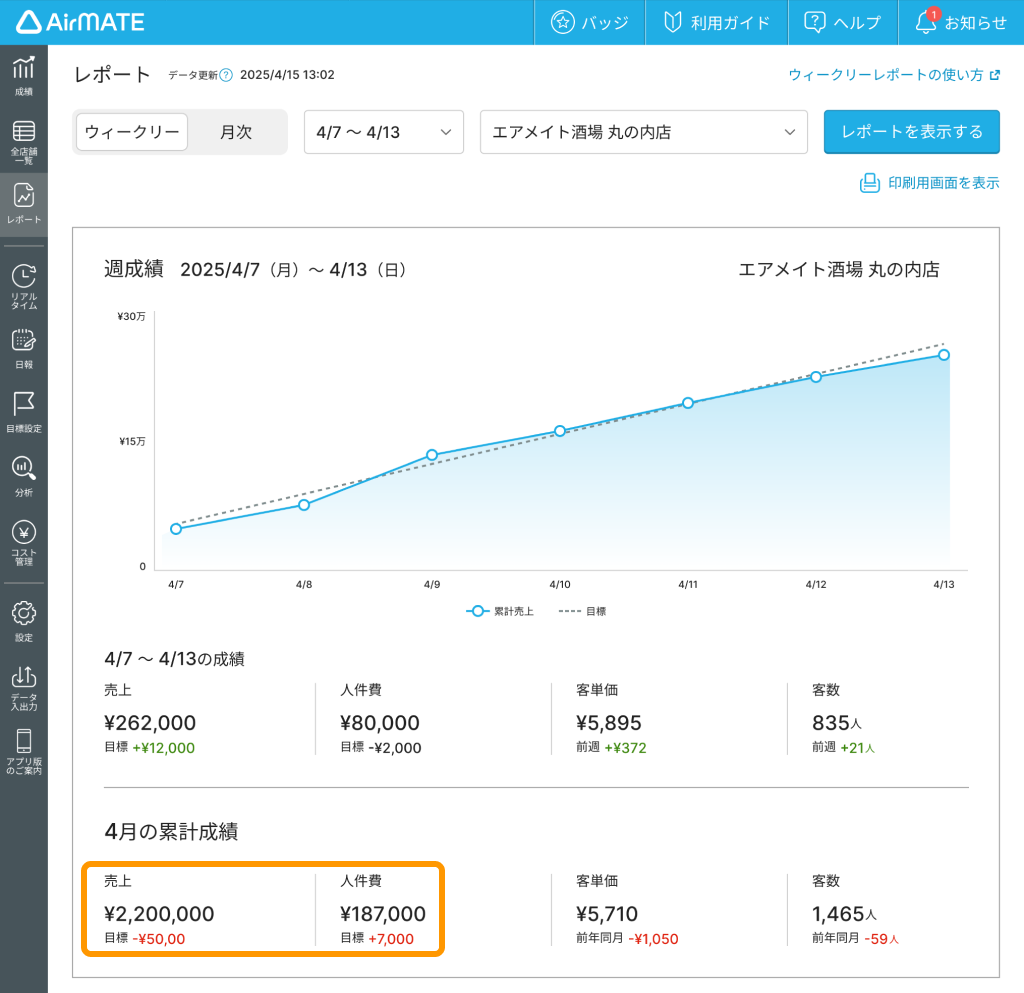Click the 4/13 data point on the chart
The image size is (1024, 993).
click(x=944, y=355)
